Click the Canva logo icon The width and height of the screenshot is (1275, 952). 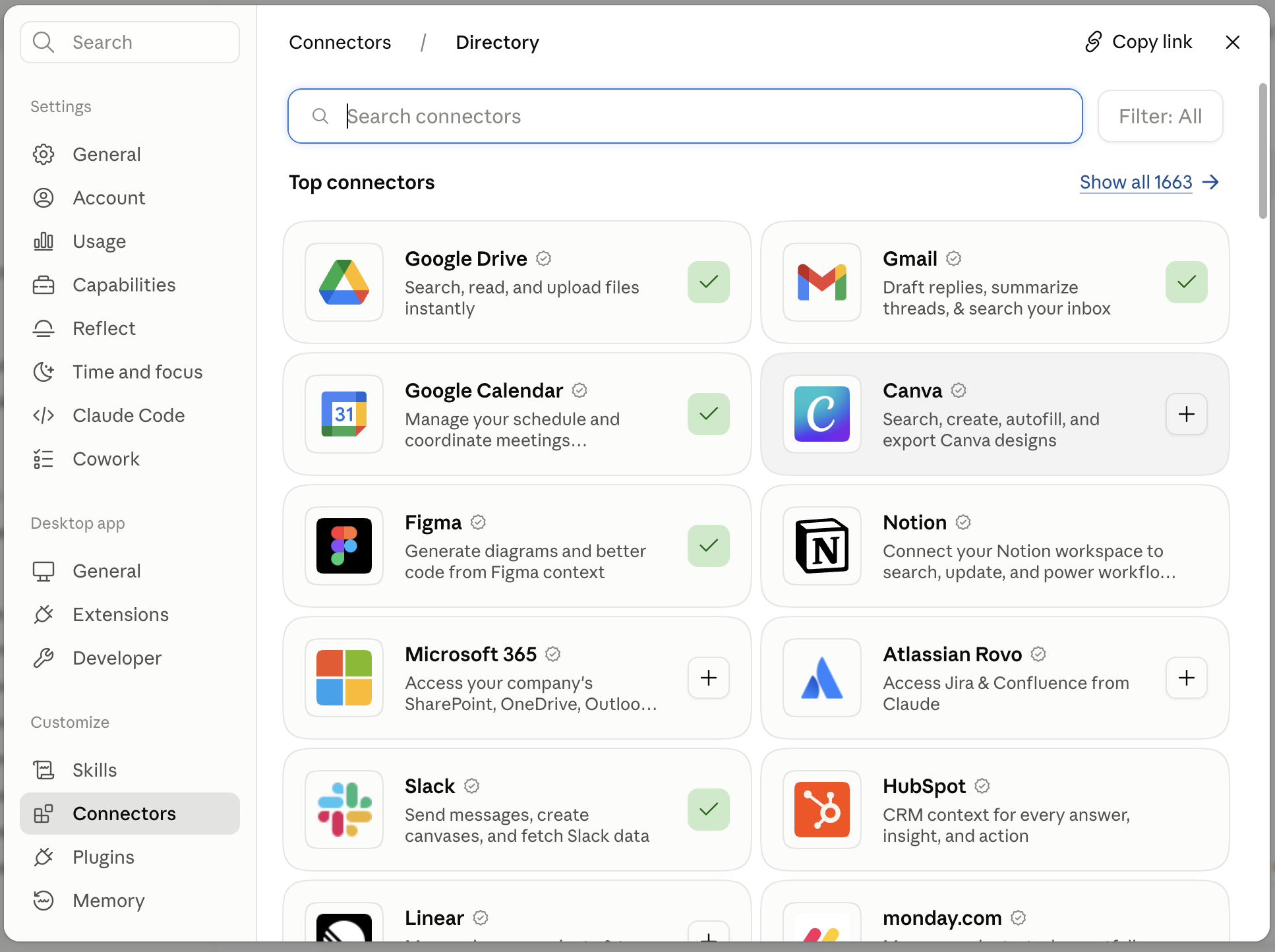tap(822, 414)
